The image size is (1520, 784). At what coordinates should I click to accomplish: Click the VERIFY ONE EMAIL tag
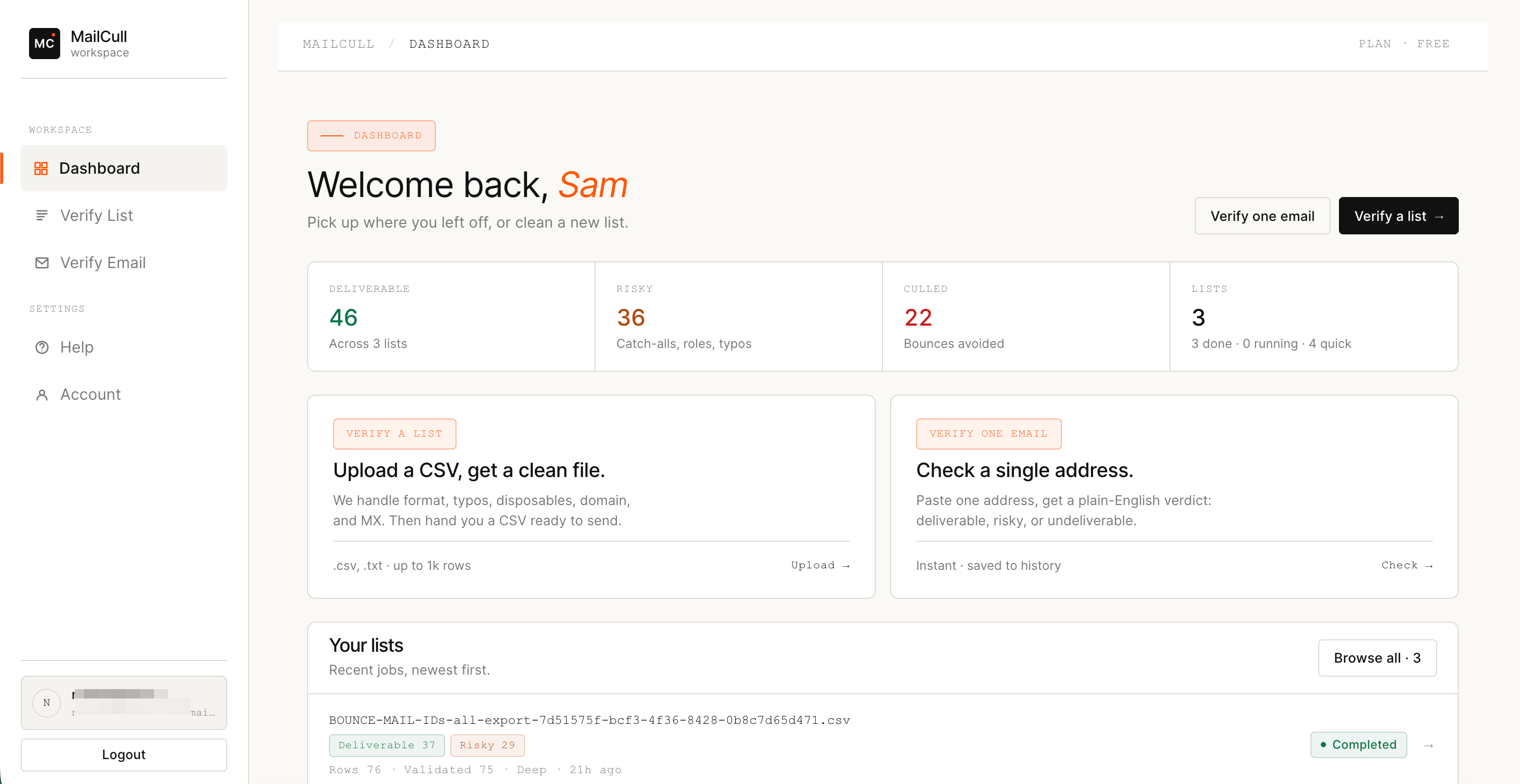click(x=988, y=433)
